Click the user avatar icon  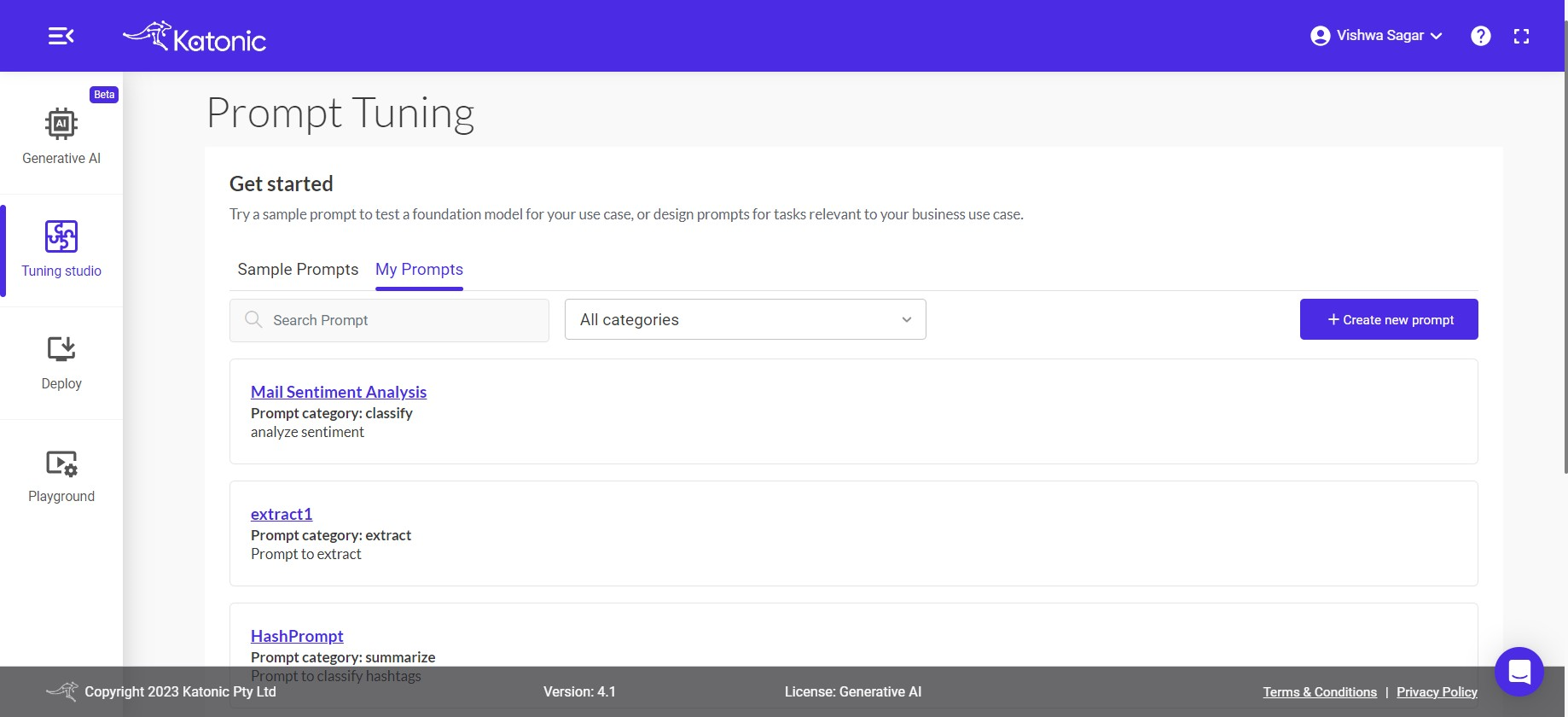click(1320, 36)
